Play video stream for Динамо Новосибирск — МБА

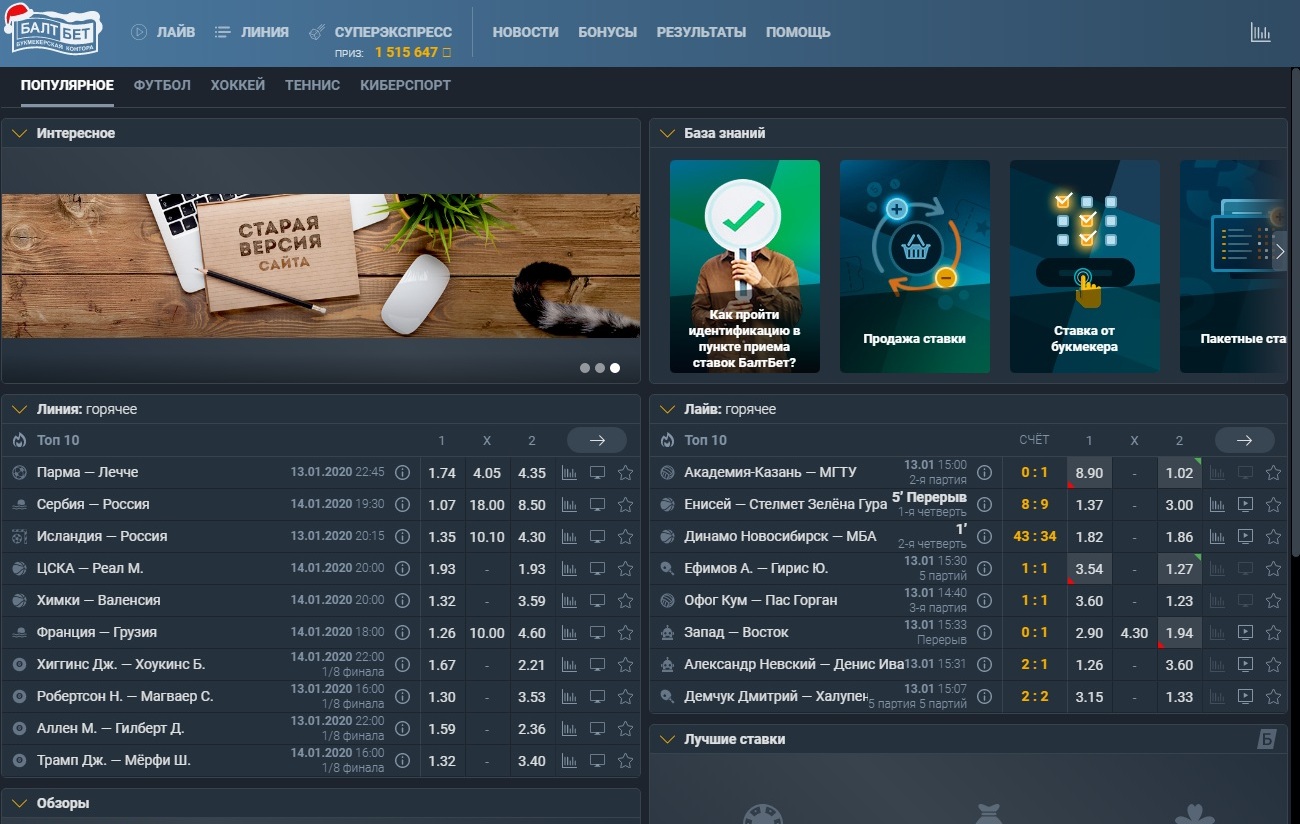[1246, 536]
